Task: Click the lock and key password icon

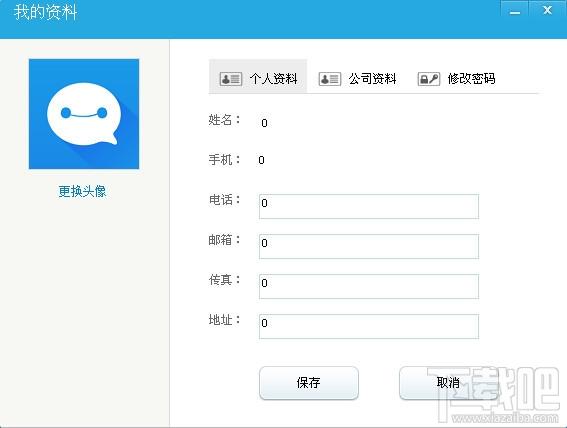Action: tap(429, 79)
